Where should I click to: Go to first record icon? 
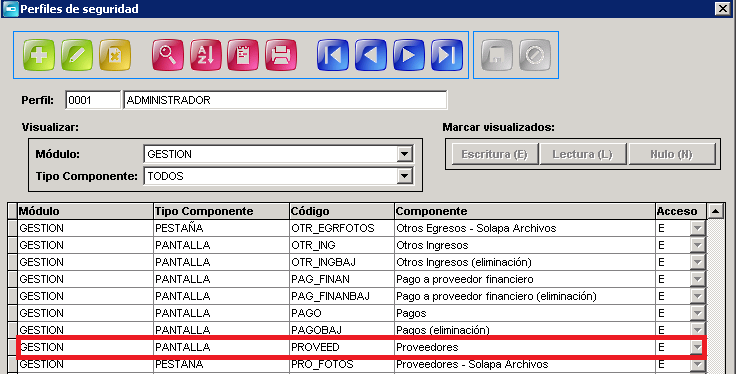[333, 55]
